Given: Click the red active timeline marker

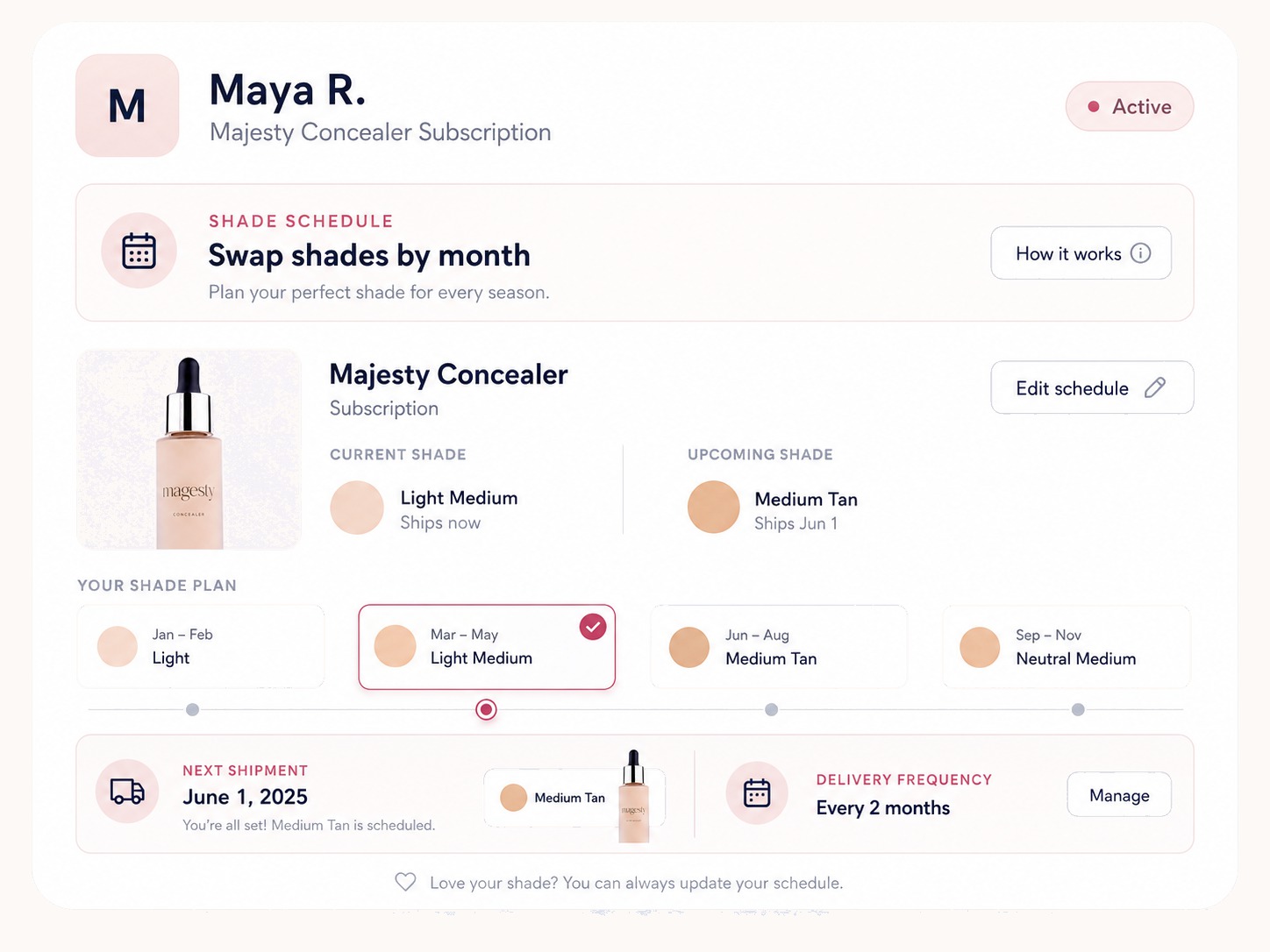Looking at the screenshot, I should pyautogui.click(x=486, y=709).
